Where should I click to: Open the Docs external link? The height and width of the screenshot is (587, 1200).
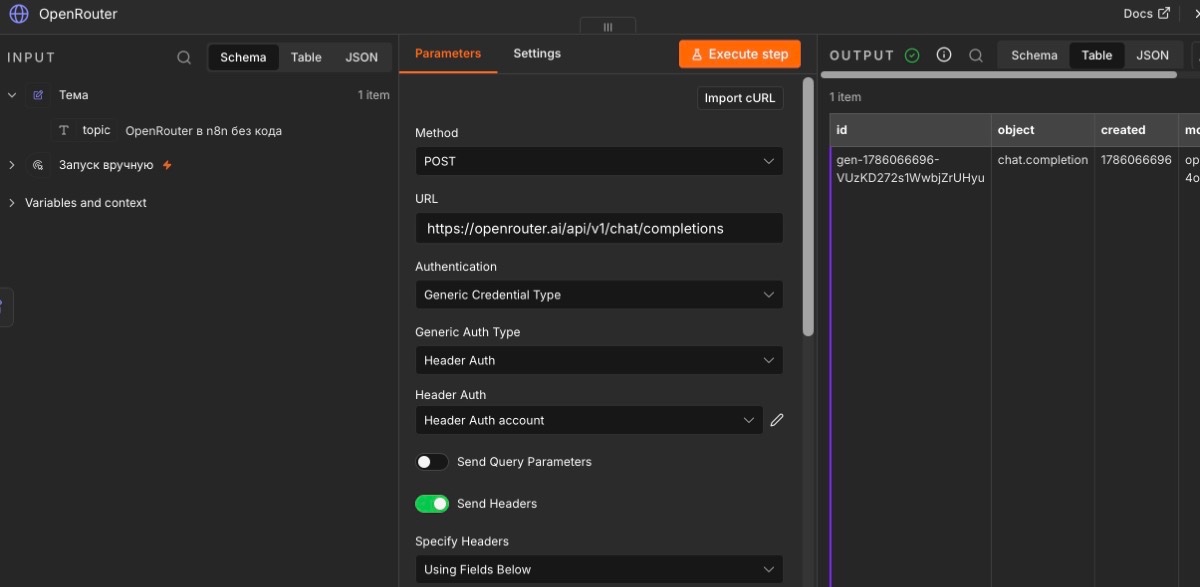(x=1146, y=13)
